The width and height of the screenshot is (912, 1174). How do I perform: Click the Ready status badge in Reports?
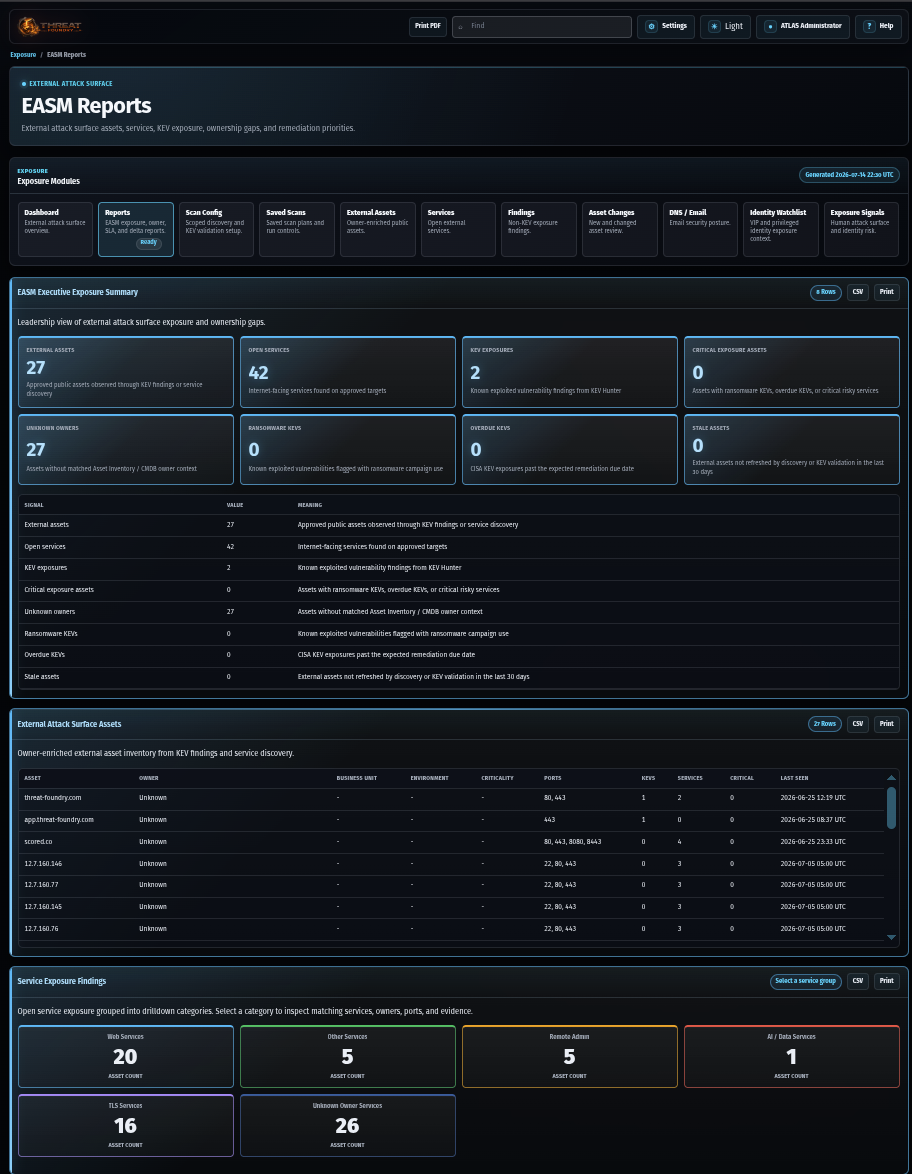pos(148,243)
